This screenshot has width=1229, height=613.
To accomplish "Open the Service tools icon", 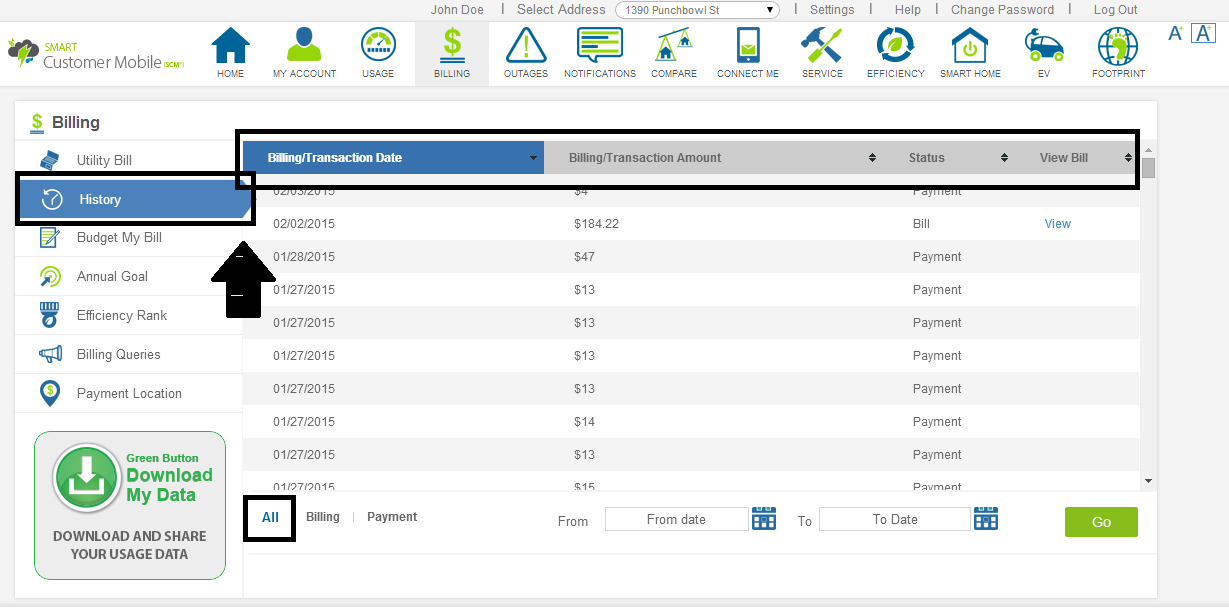I will point(822,47).
